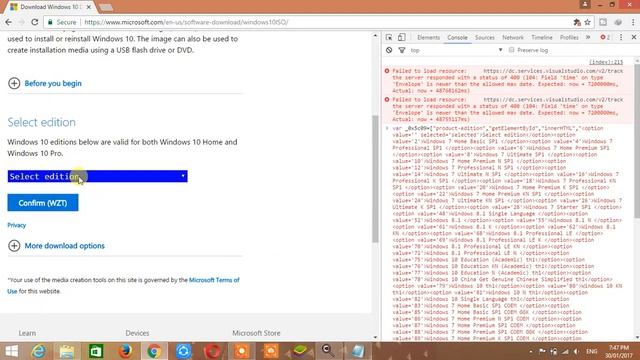Open the blue sync app on taskbar
Viewport: 640px width, 360px height.
(183, 351)
